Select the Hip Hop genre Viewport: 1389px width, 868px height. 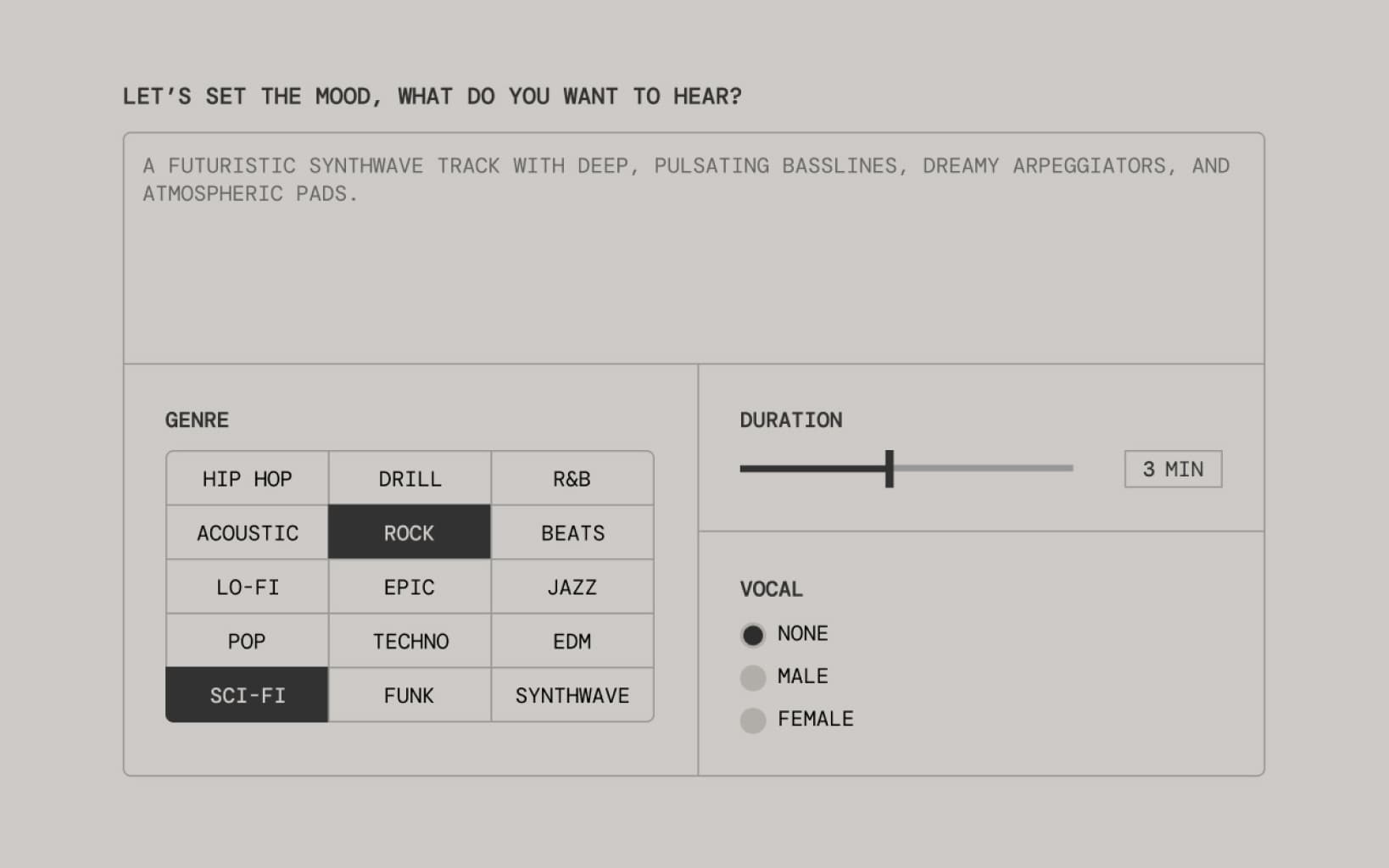pyautogui.click(x=247, y=479)
